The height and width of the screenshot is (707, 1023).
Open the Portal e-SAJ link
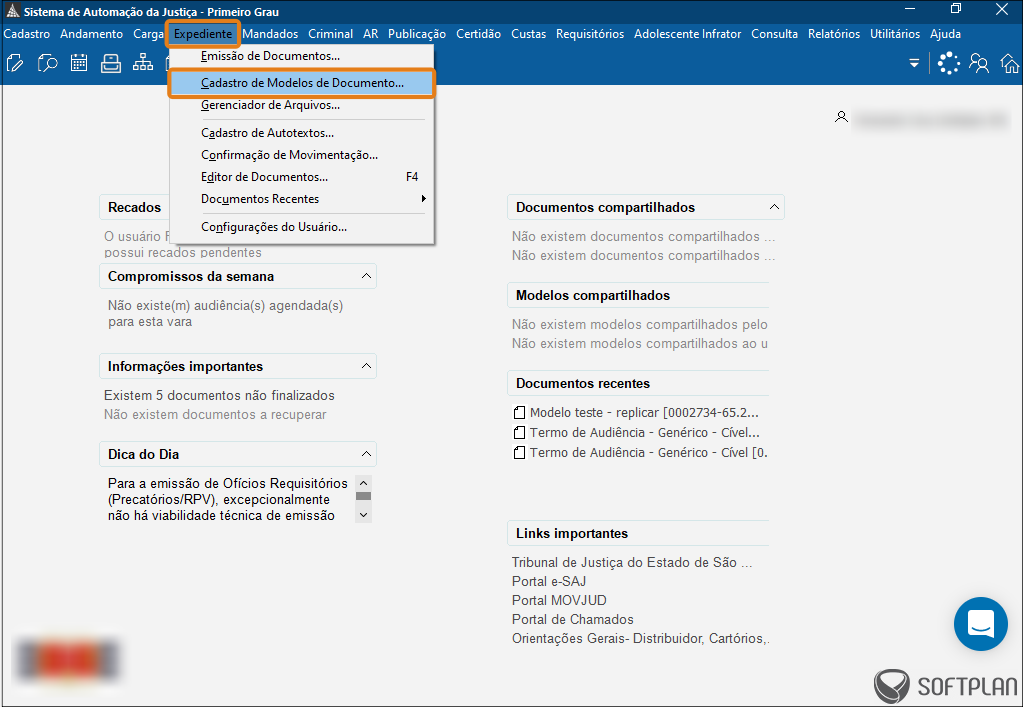(x=549, y=581)
